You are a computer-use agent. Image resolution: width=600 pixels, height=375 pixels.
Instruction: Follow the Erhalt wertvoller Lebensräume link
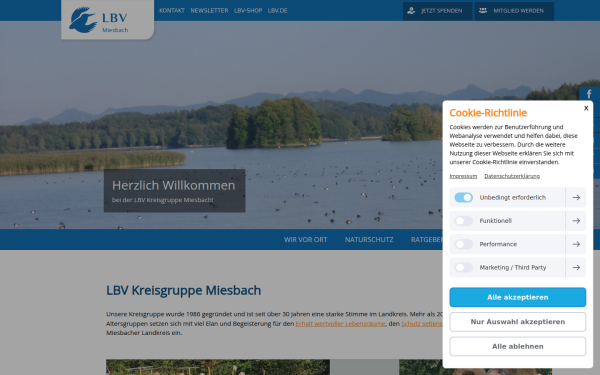(x=340, y=323)
